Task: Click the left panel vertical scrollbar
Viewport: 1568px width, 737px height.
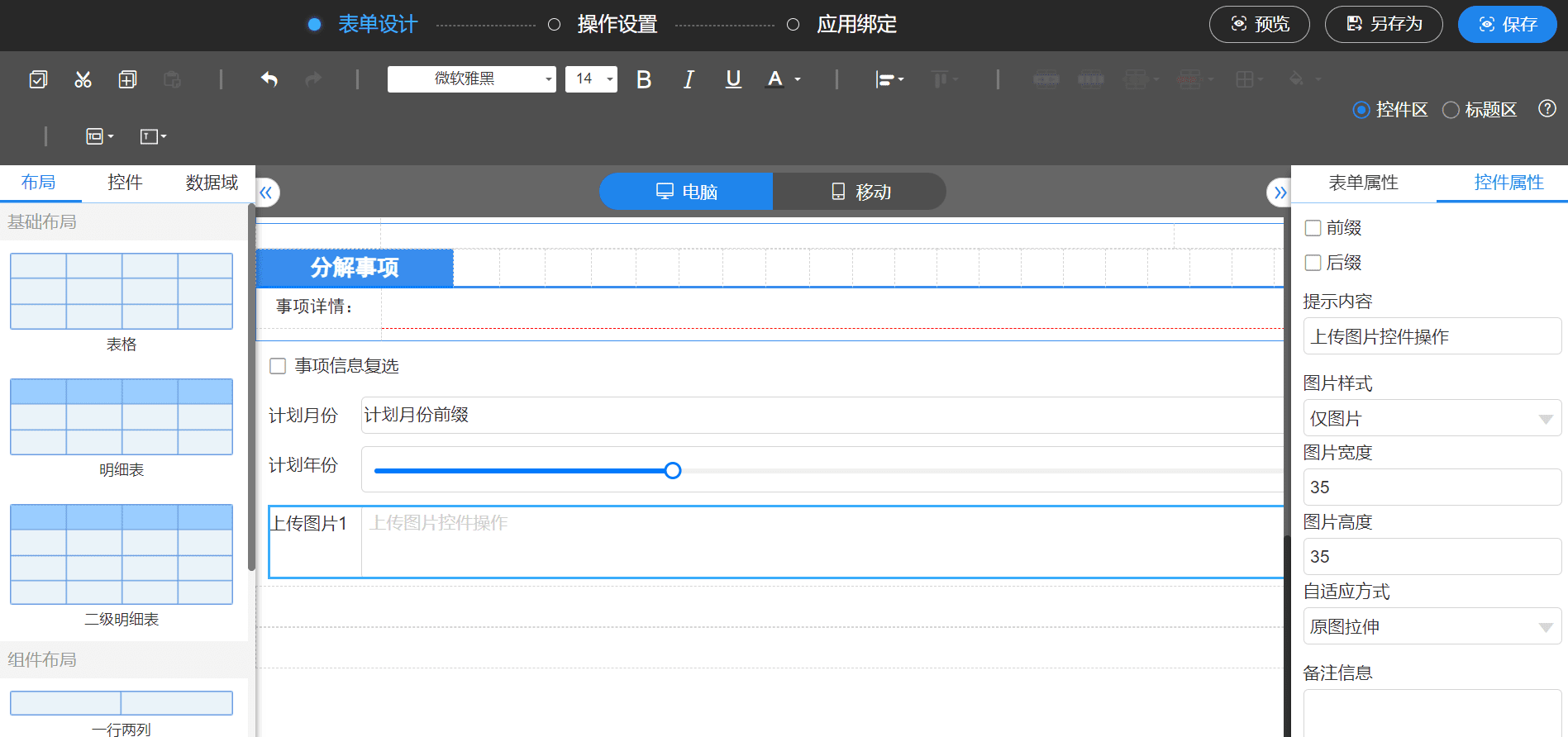Action: coord(251,388)
